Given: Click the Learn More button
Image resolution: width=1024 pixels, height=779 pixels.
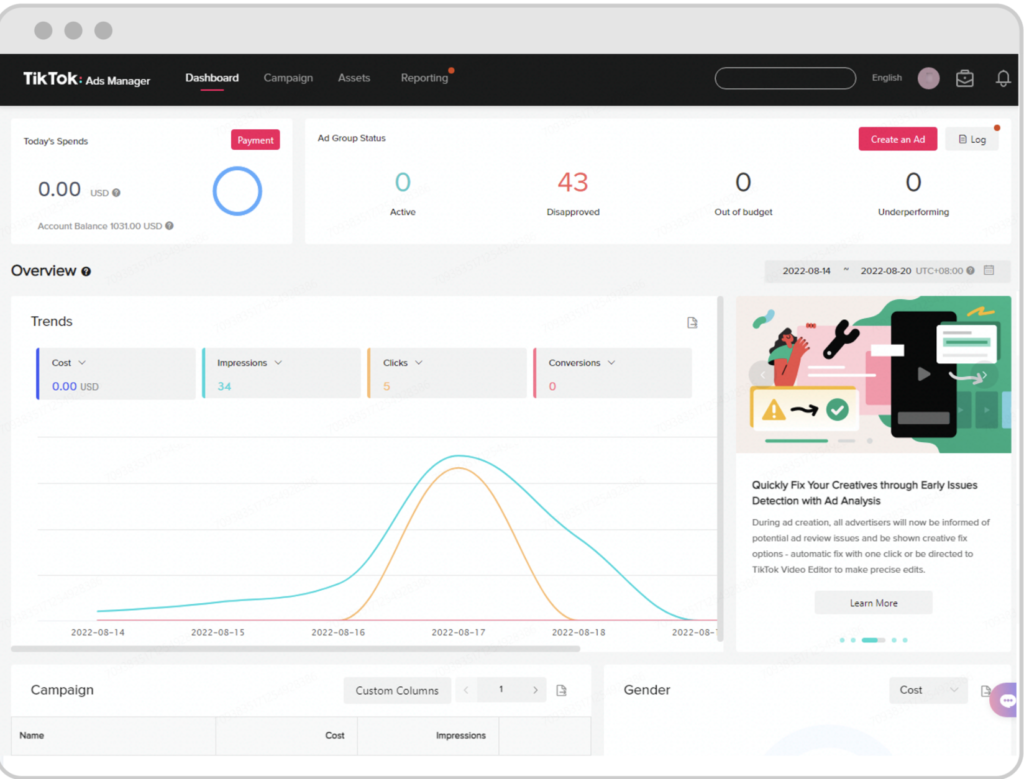Looking at the screenshot, I should coord(873,603).
